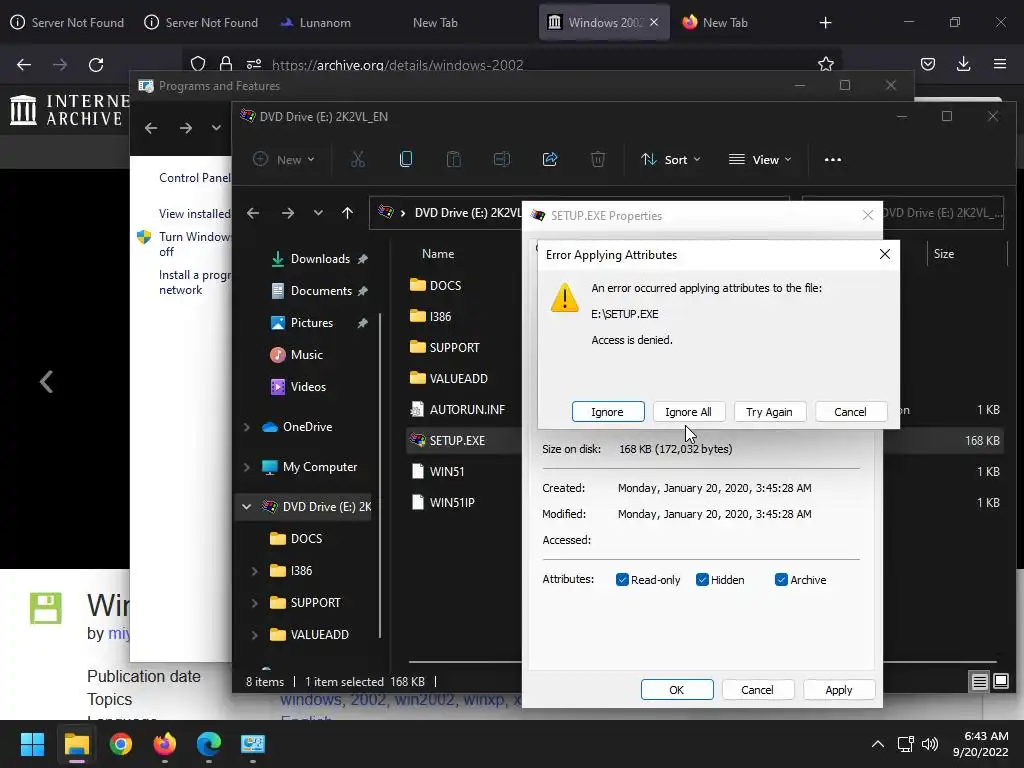The image size is (1024, 768).
Task: Click Ignore All in the error dialog
Action: pos(688,412)
